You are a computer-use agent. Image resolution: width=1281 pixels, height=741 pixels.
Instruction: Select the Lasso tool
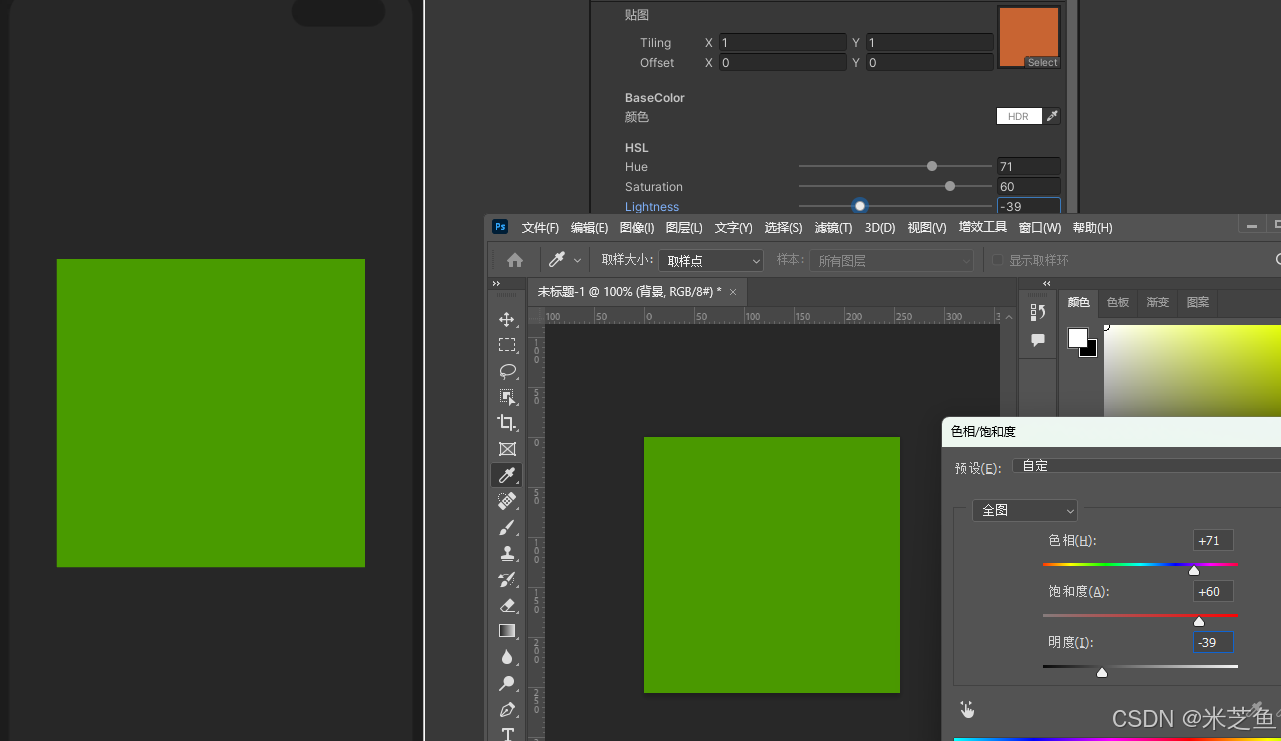[507, 371]
